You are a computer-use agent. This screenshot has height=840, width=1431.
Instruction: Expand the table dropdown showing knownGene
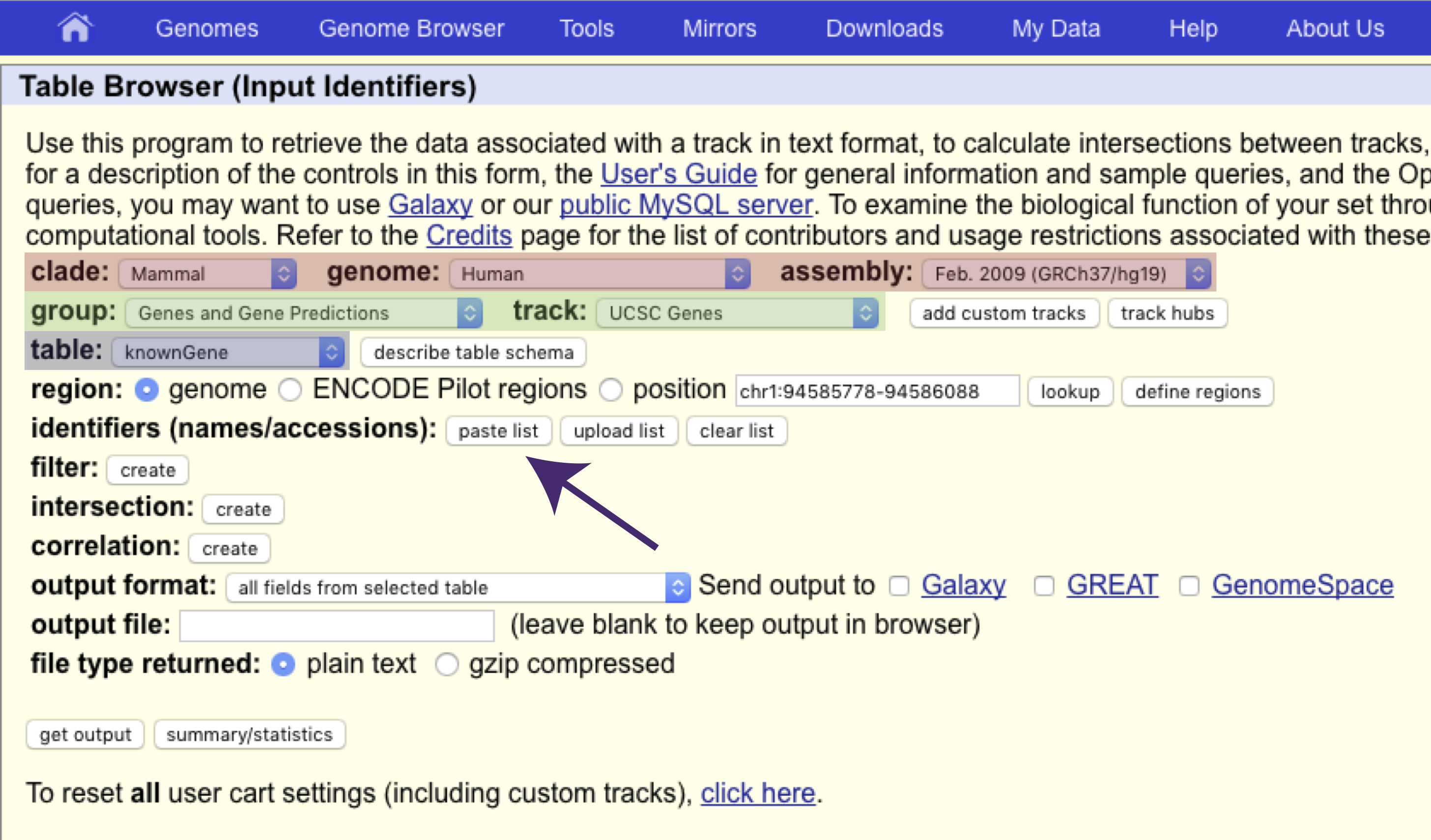coord(228,352)
